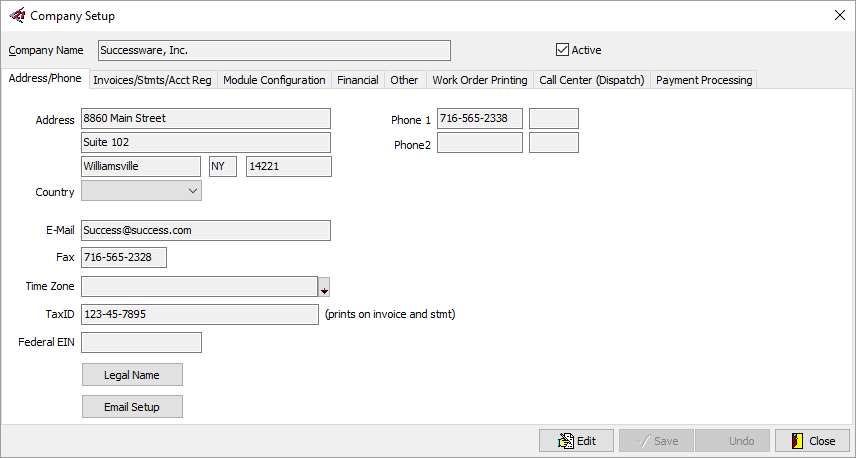Screen dimensions: 856x458
Task: Close the window with the X button
Action: 840,15
